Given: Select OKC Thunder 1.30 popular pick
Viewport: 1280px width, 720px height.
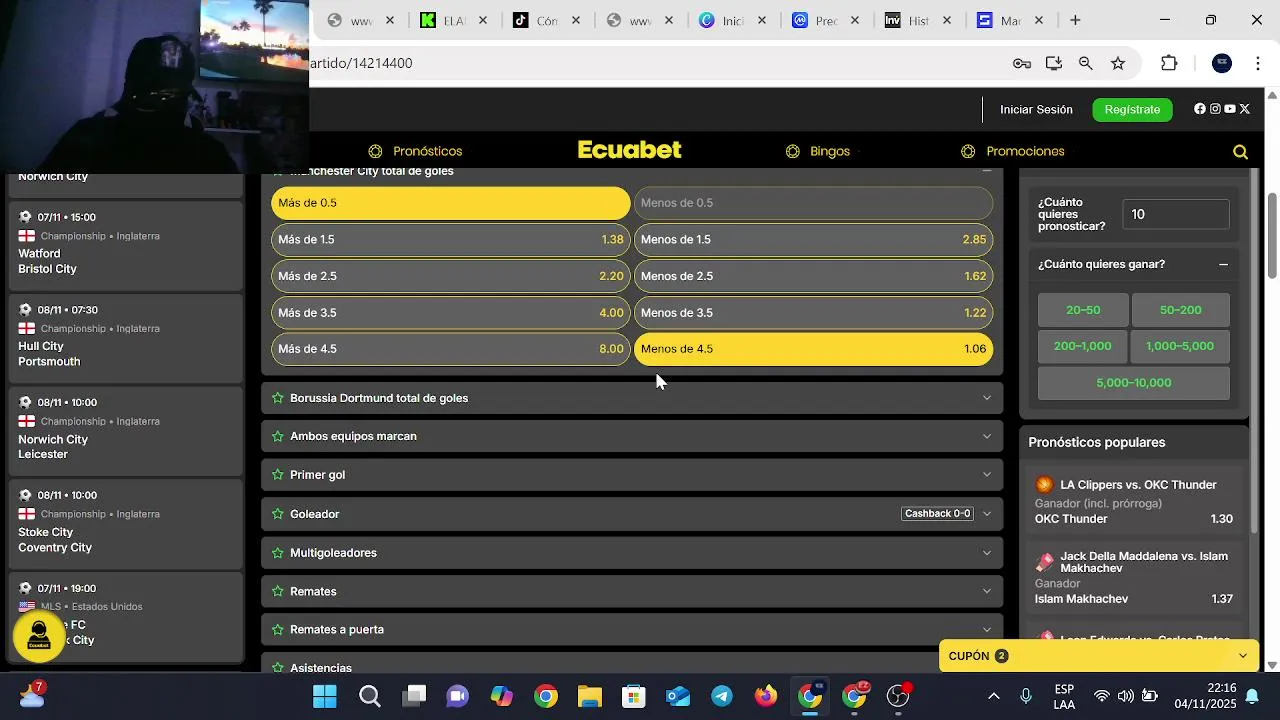Looking at the screenshot, I should (1134, 502).
